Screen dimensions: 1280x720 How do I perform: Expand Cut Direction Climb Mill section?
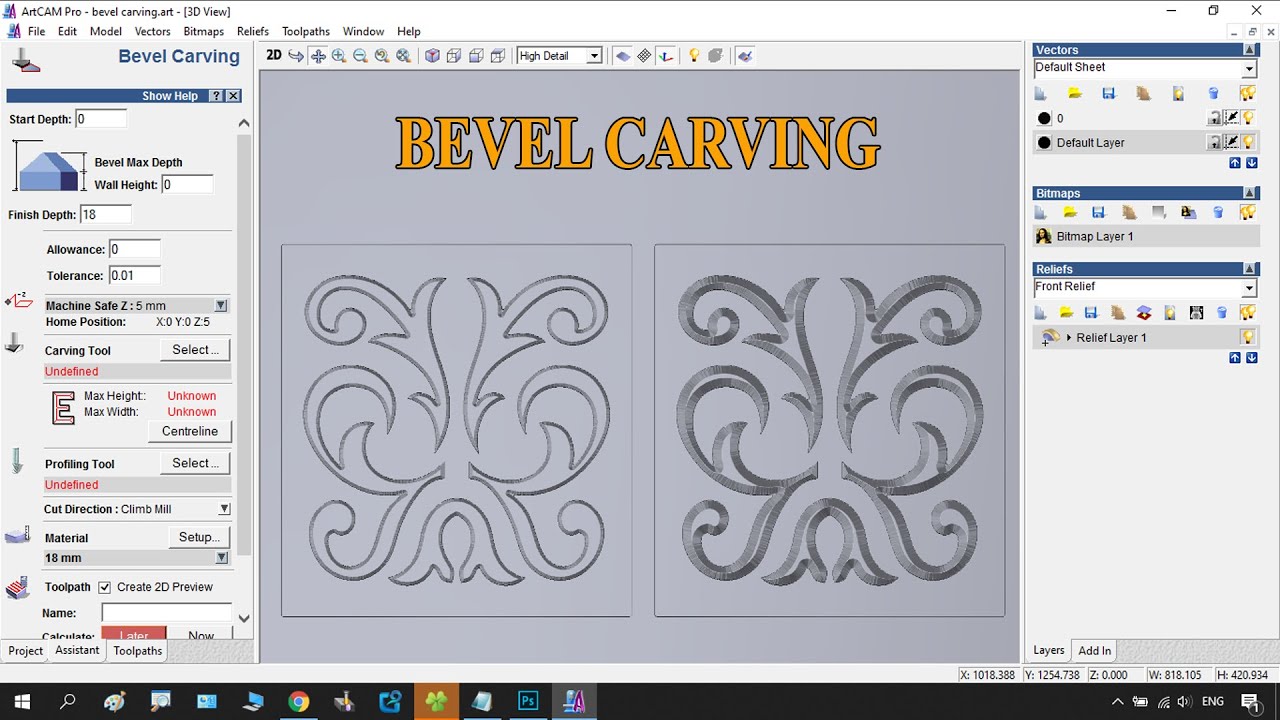tap(224, 509)
